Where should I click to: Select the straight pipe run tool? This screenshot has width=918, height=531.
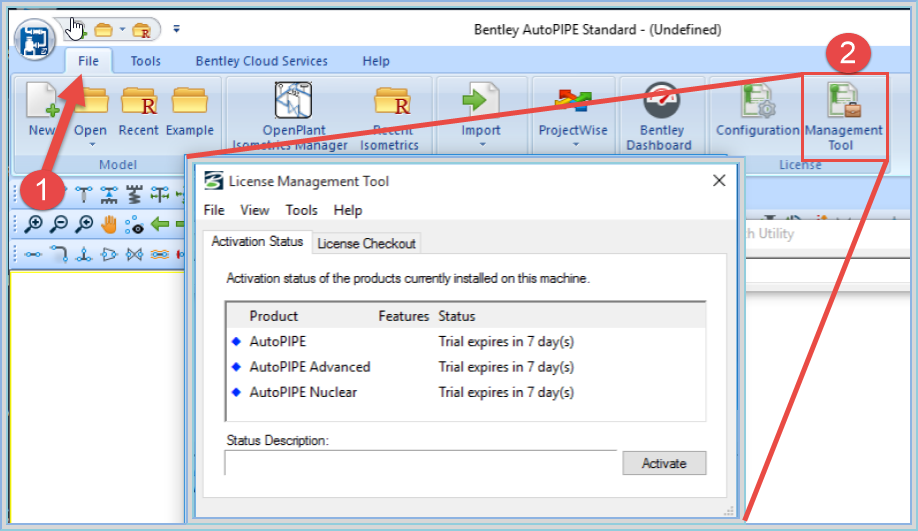click(x=33, y=254)
